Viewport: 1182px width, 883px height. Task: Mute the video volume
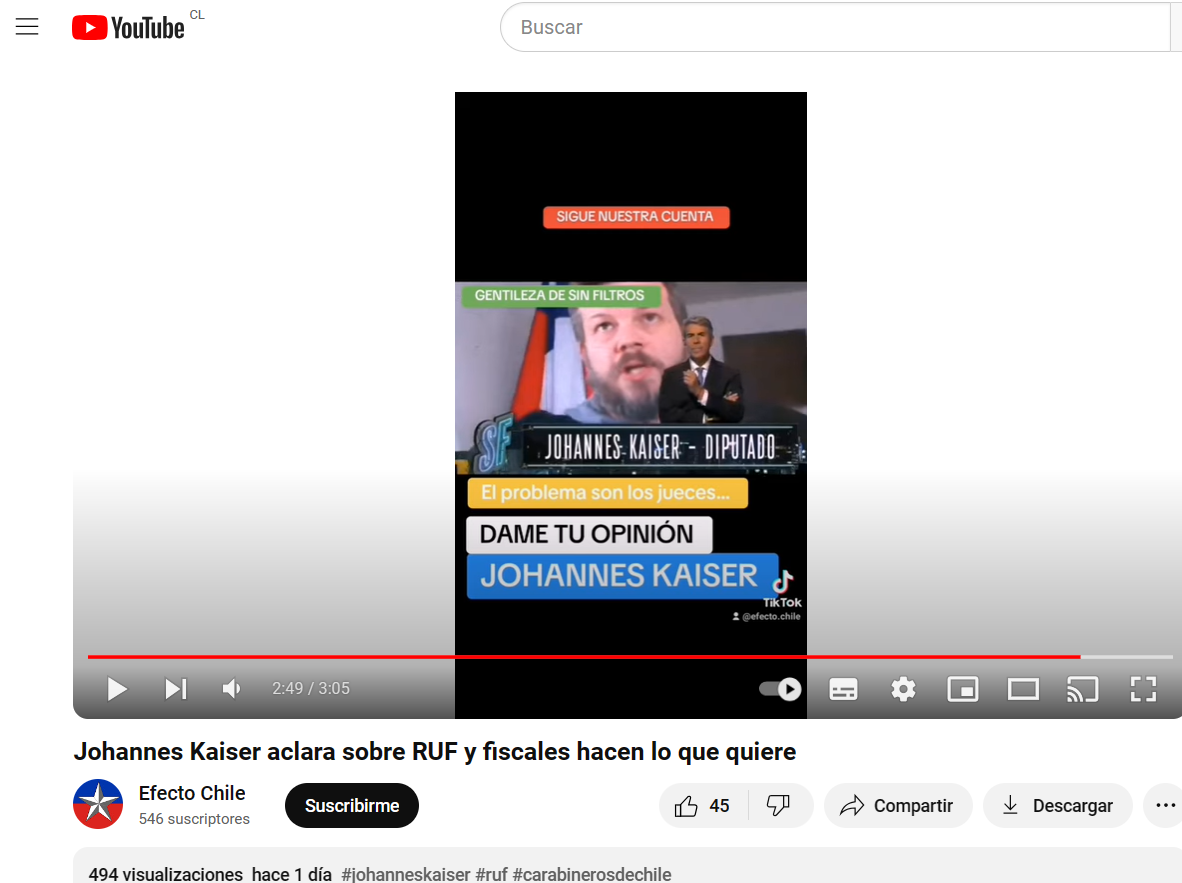[232, 688]
